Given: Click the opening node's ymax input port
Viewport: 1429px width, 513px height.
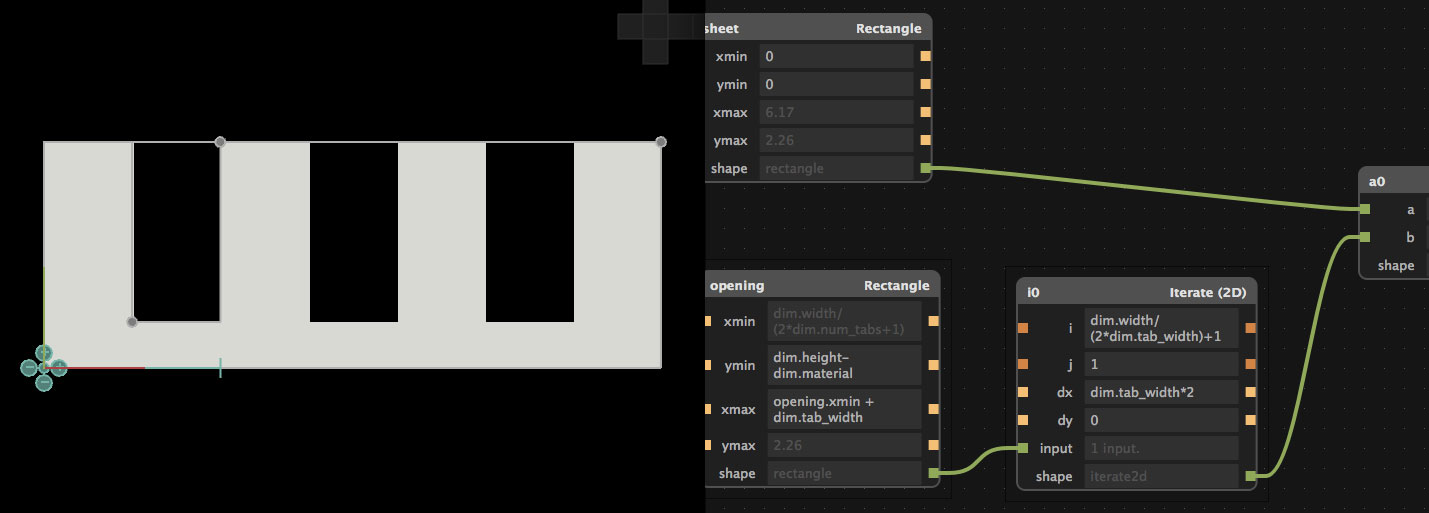Looking at the screenshot, I should (708, 445).
